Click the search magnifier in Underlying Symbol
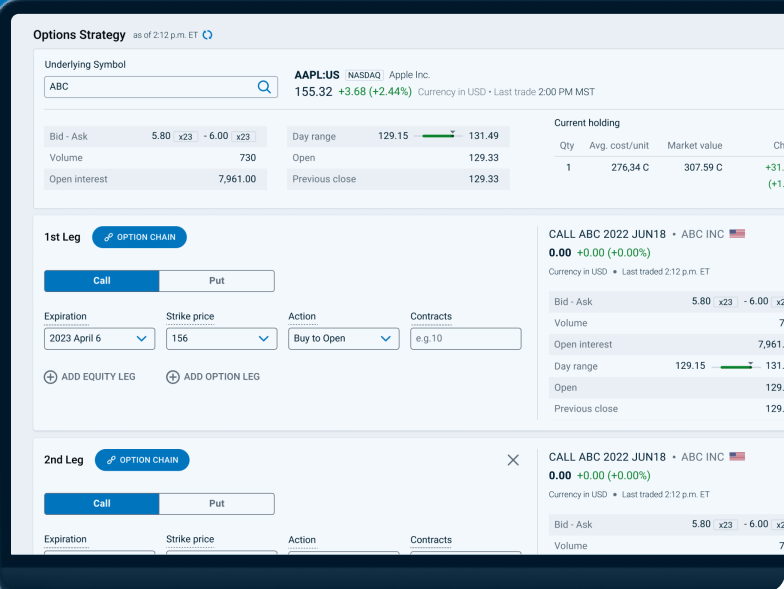The image size is (784, 589). click(264, 87)
